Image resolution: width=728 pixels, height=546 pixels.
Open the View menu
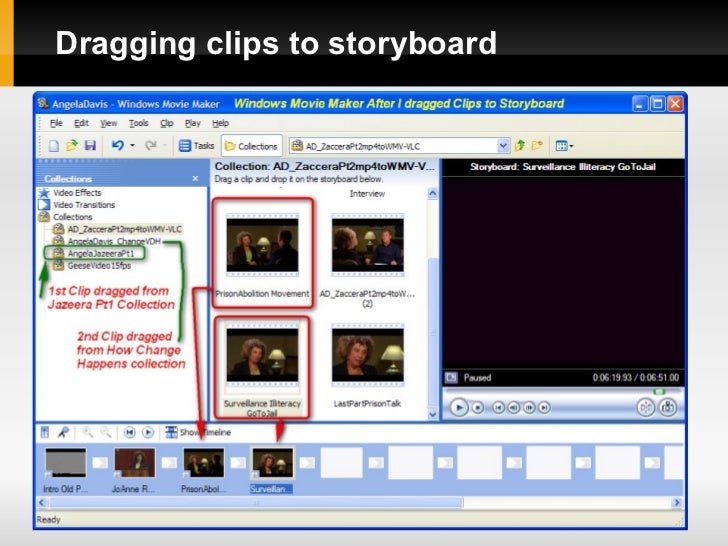tap(109, 123)
